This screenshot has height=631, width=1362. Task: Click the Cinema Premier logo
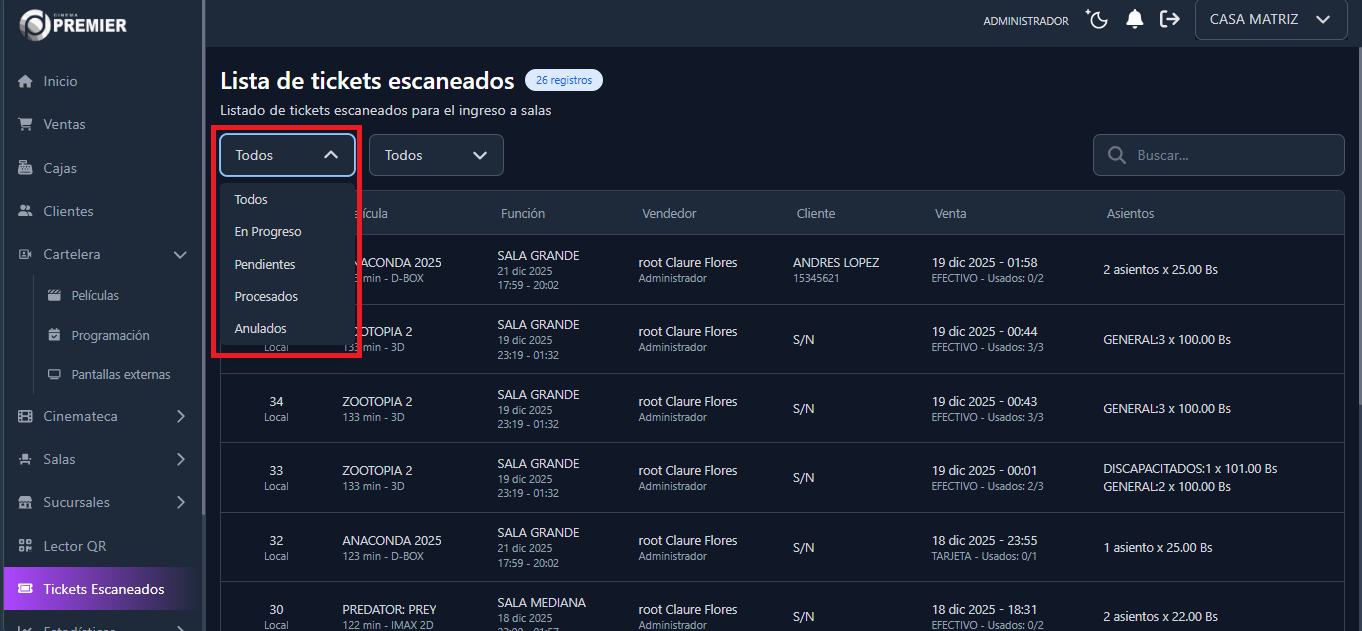click(74, 24)
